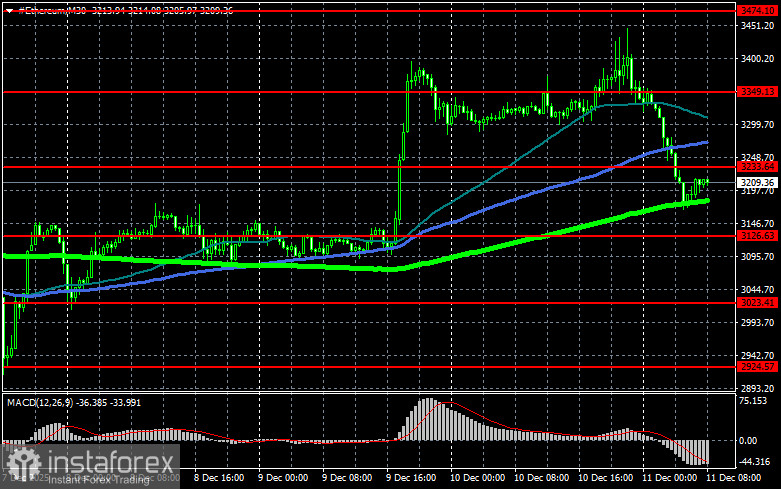Viewport: 781px width, 489px height.
Task: Select the red 2924.57 level label
Action: point(757,367)
